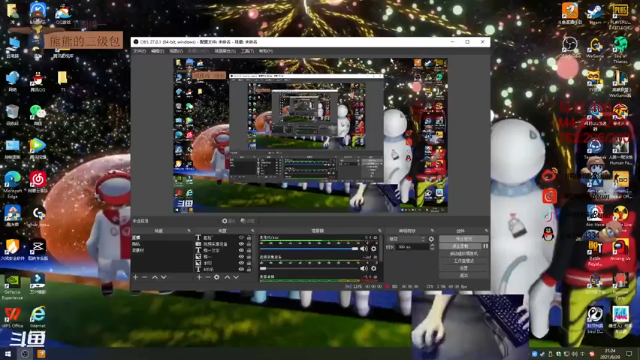Image resolution: width=640 pixels, height=360 pixels.
Task: Open settings gear of first mixer channel
Action: click(373, 249)
